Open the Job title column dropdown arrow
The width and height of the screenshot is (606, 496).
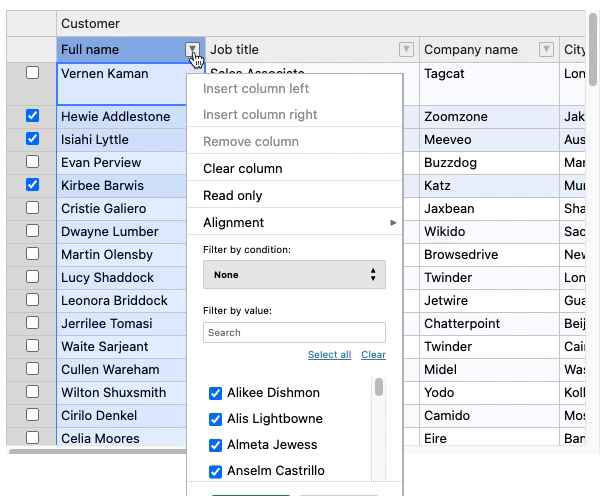[406, 49]
